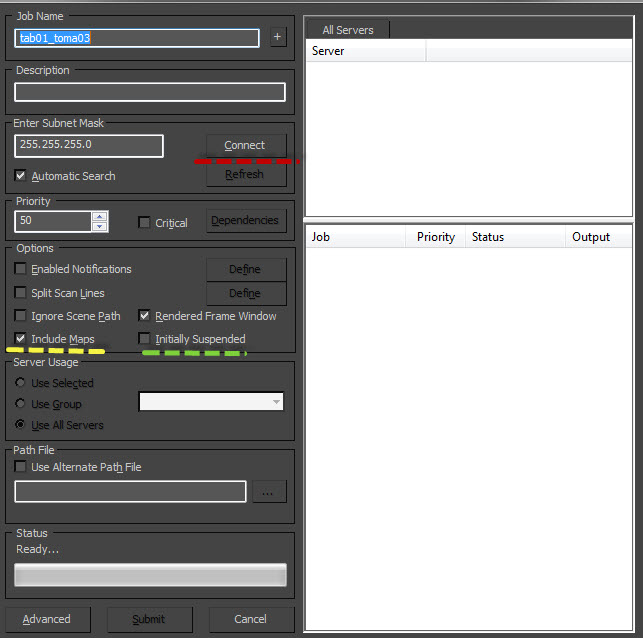
Task: Click the alternate path file text field
Action: (x=130, y=492)
